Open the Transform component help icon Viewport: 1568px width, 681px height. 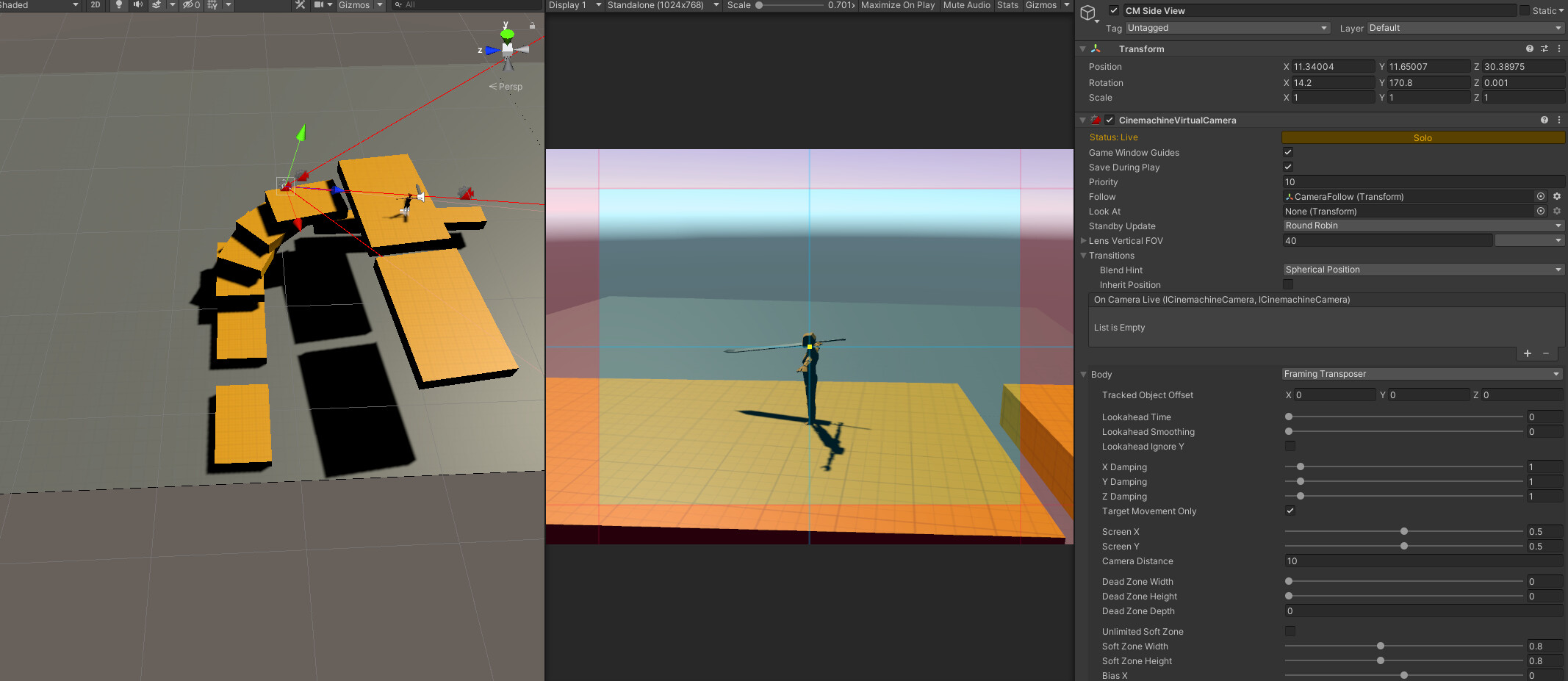[1529, 48]
